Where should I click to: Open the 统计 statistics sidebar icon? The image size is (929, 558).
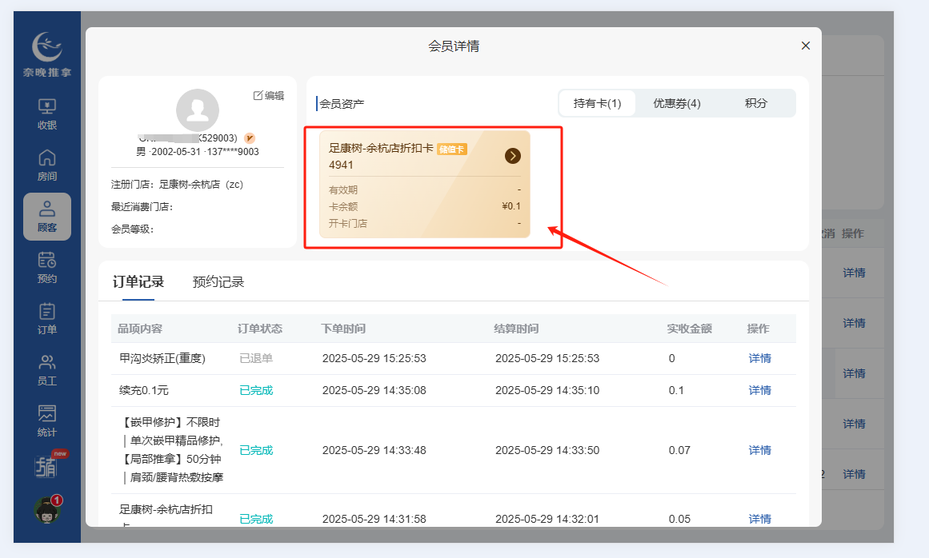pyautogui.click(x=47, y=421)
